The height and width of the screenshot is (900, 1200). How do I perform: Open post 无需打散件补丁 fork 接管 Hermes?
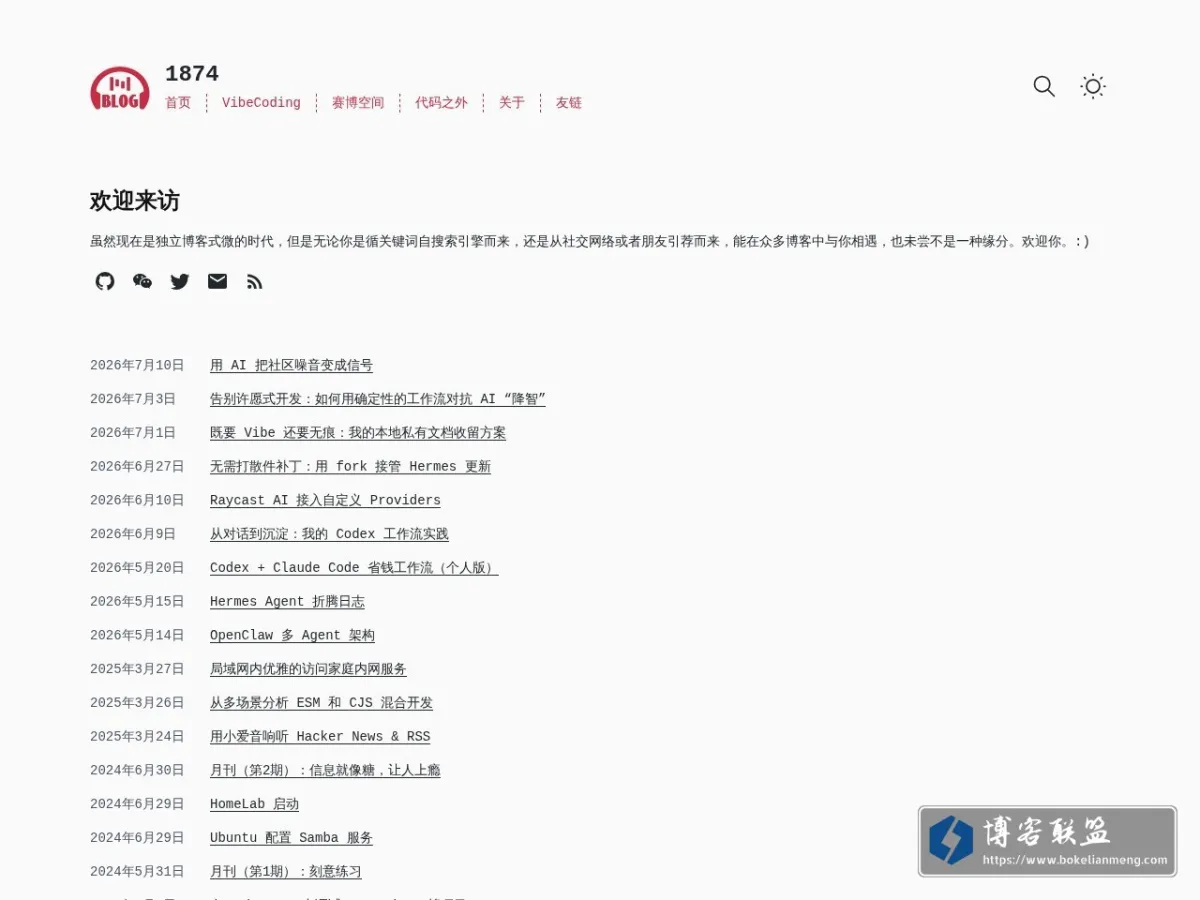click(x=350, y=466)
